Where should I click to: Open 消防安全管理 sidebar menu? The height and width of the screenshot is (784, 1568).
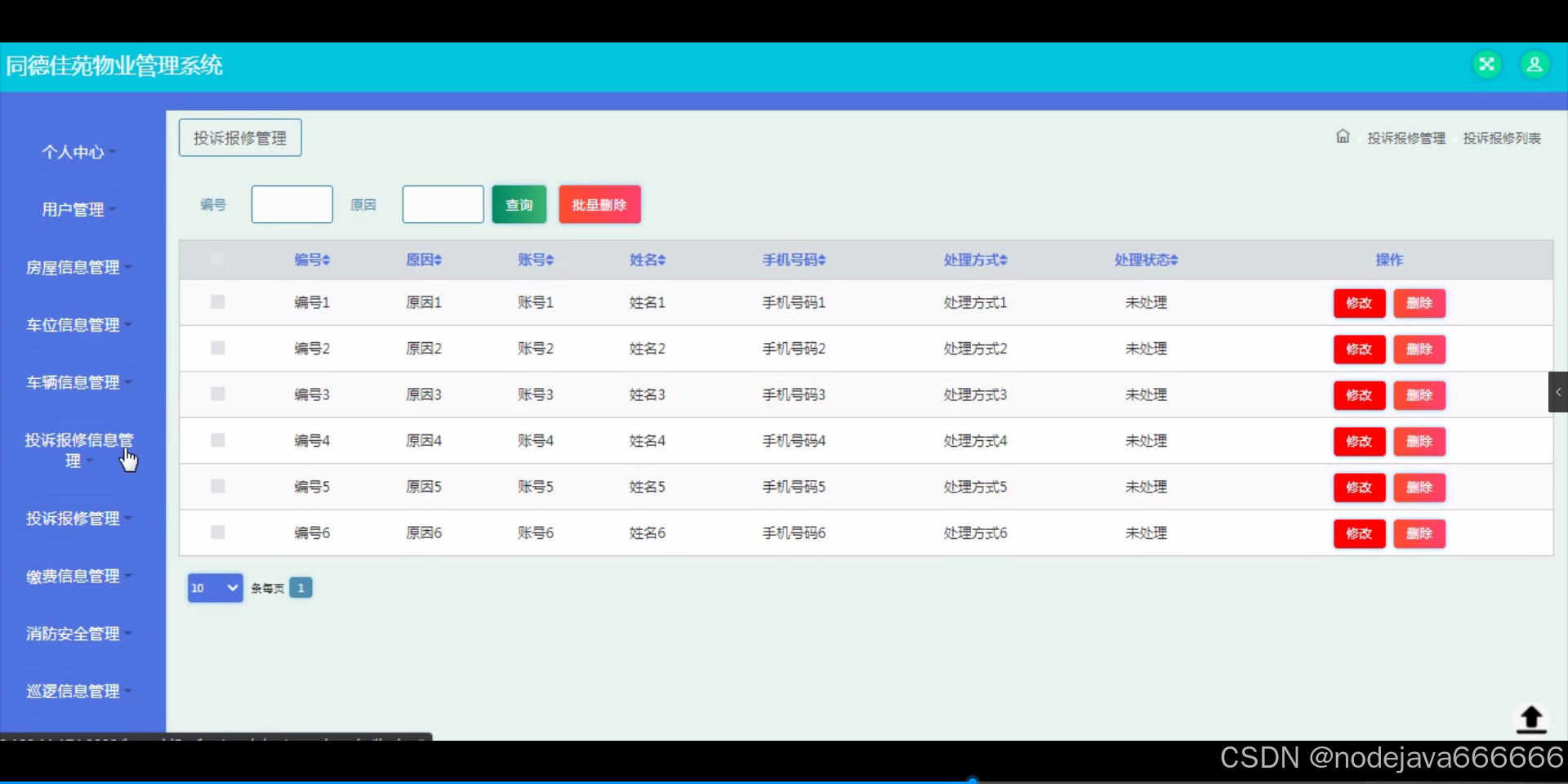pyautogui.click(x=78, y=634)
